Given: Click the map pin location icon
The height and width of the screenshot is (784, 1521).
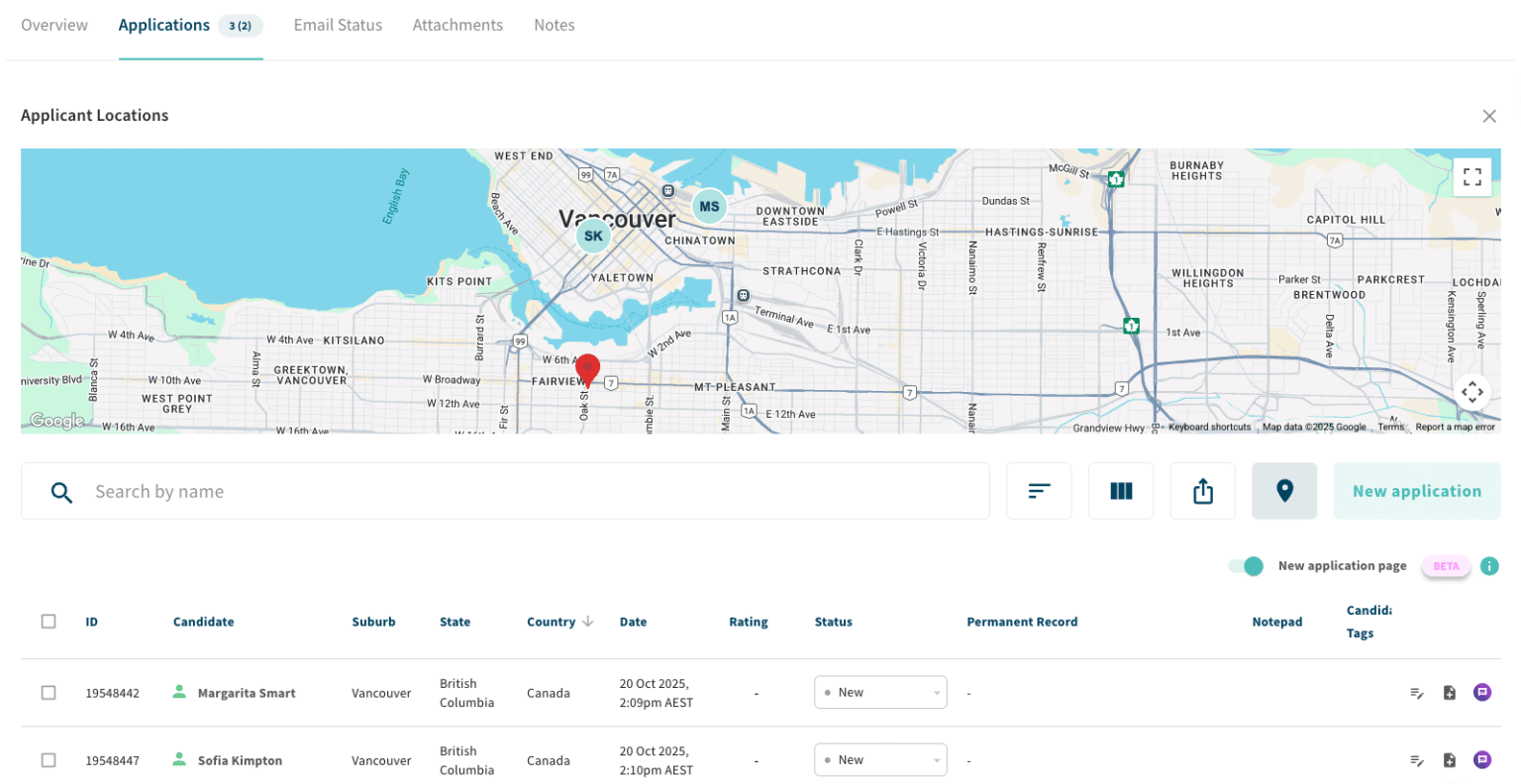Looking at the screenshot, I should tap(1284, 490).
